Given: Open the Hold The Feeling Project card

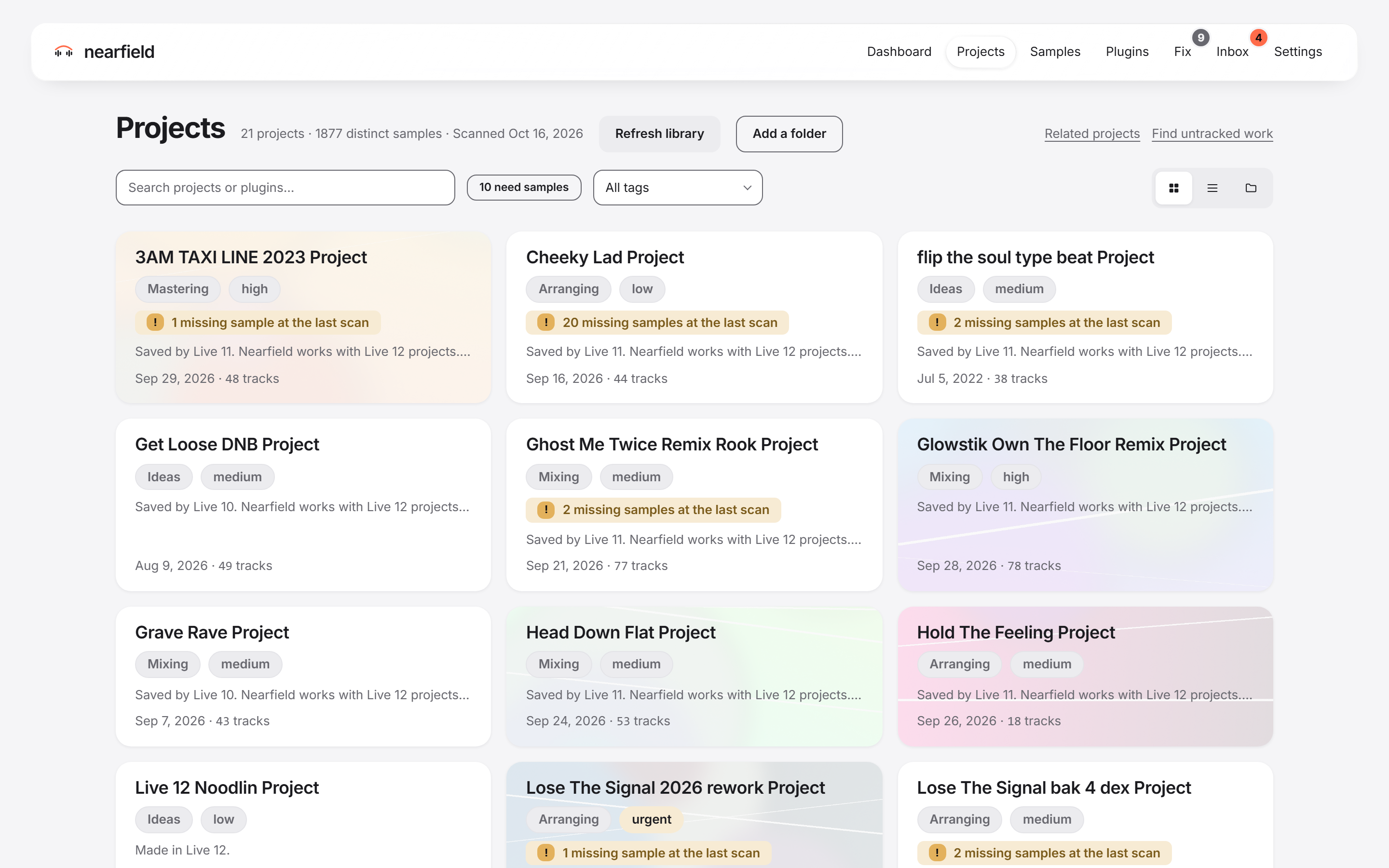Looking at the screenshot, I should pyautogui.click(x=1085, y=676).
